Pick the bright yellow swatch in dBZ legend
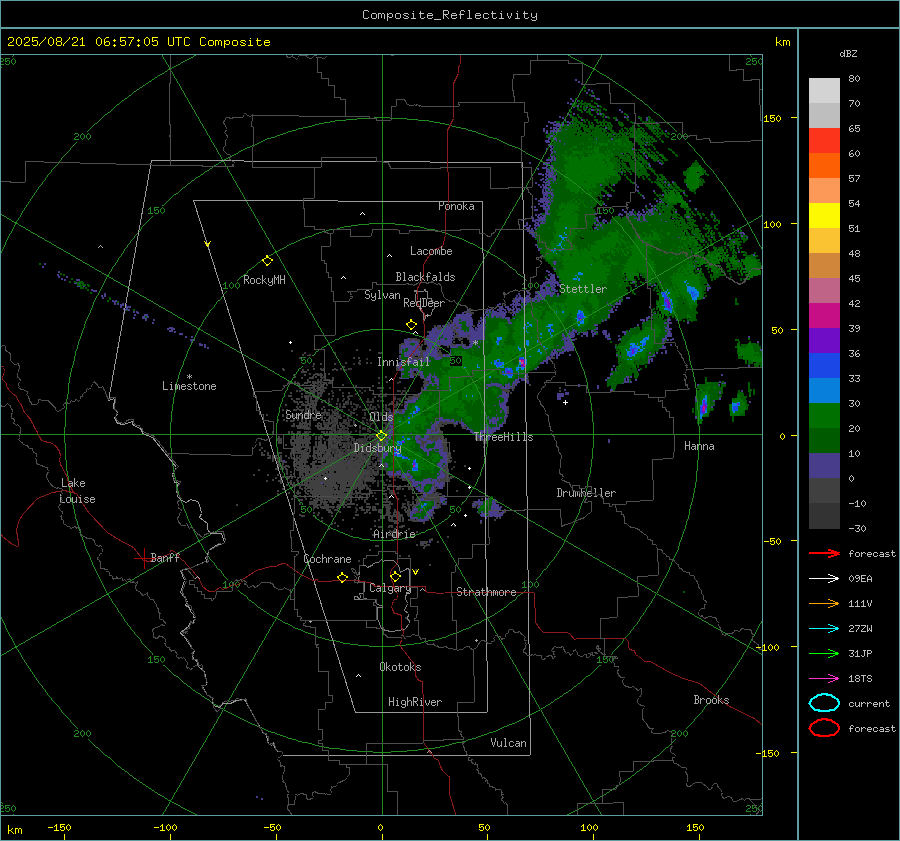The image size is (900, 841). pos(824,215)
